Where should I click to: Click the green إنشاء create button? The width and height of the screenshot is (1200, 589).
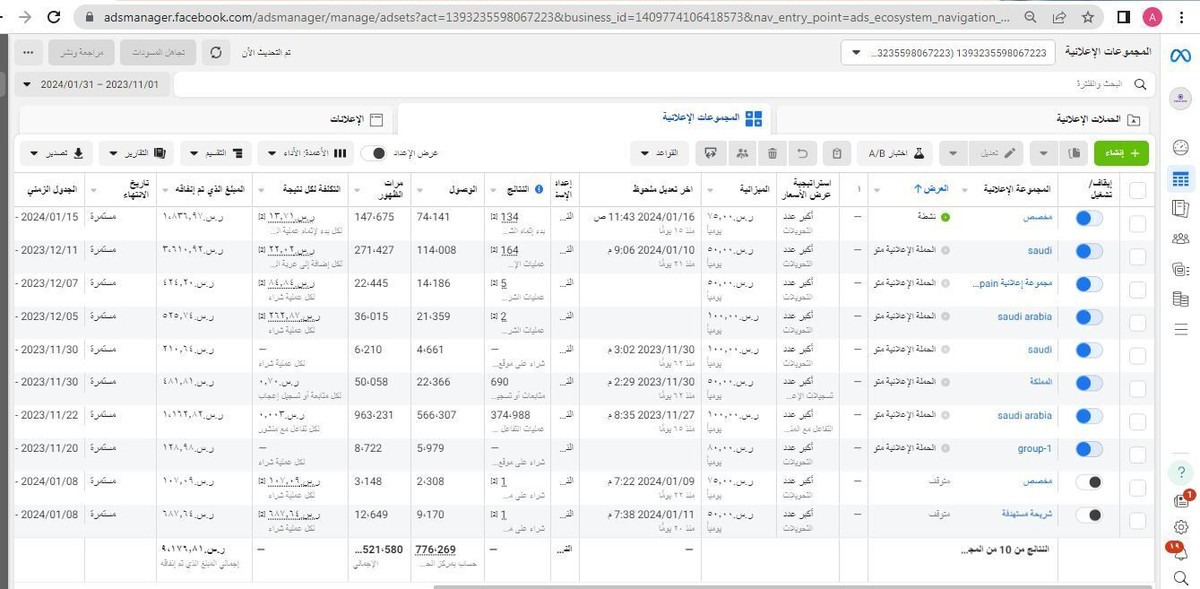tap(1122, 152)
